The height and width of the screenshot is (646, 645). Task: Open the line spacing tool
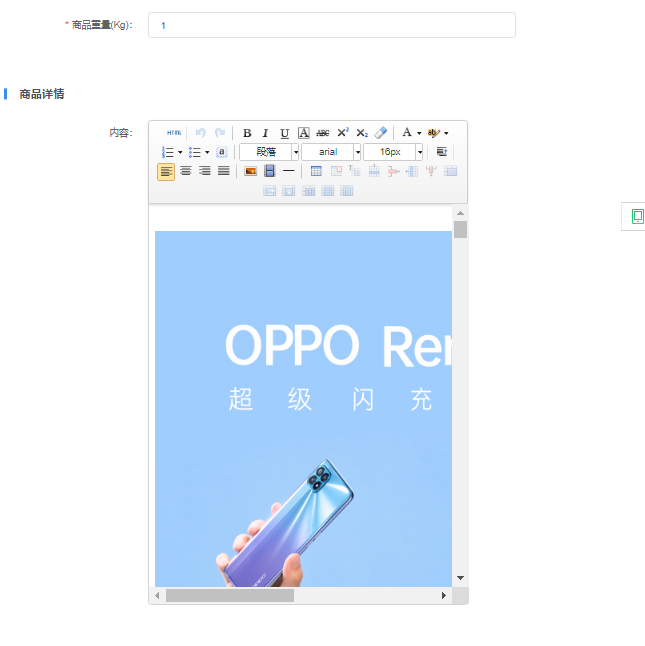tap(442, 152)
